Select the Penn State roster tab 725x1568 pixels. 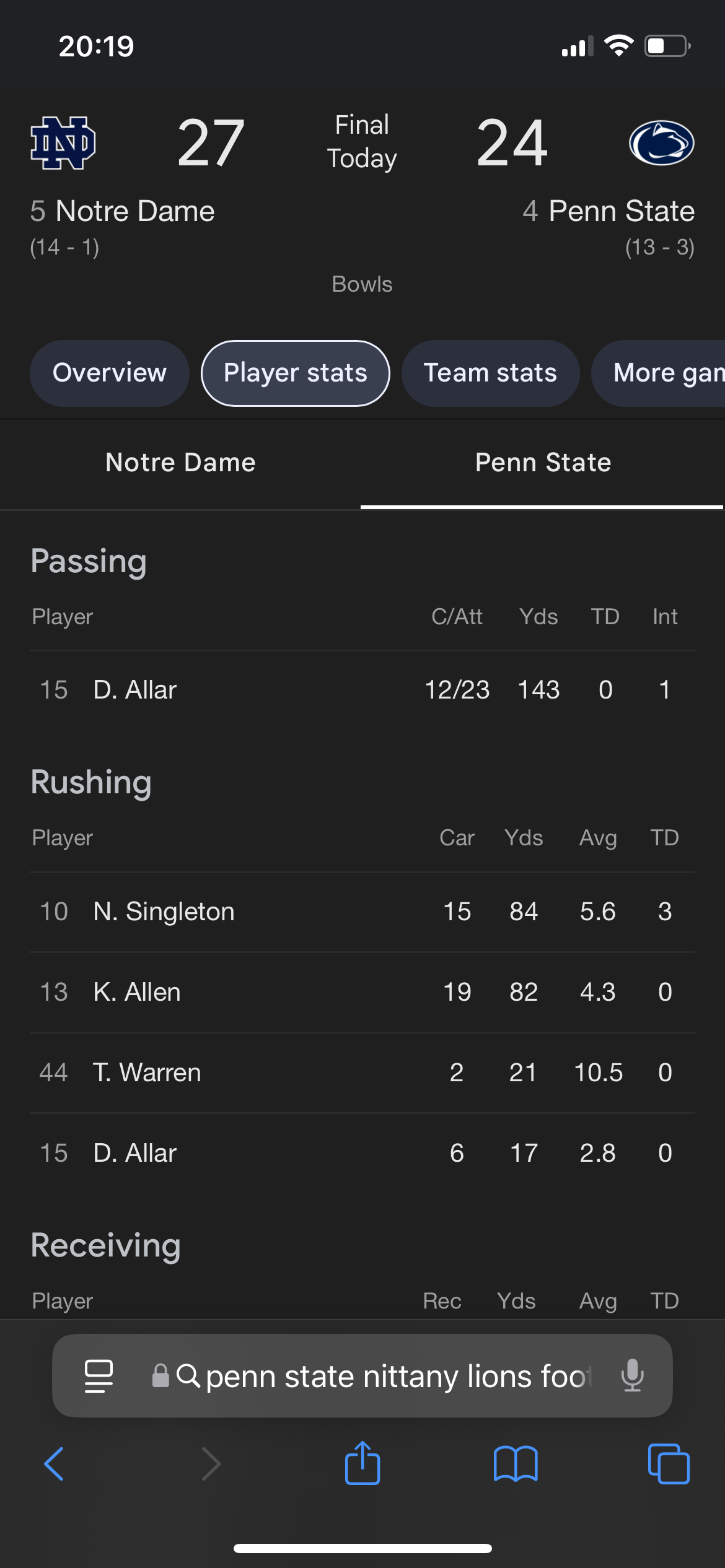[x=543, y=463]
